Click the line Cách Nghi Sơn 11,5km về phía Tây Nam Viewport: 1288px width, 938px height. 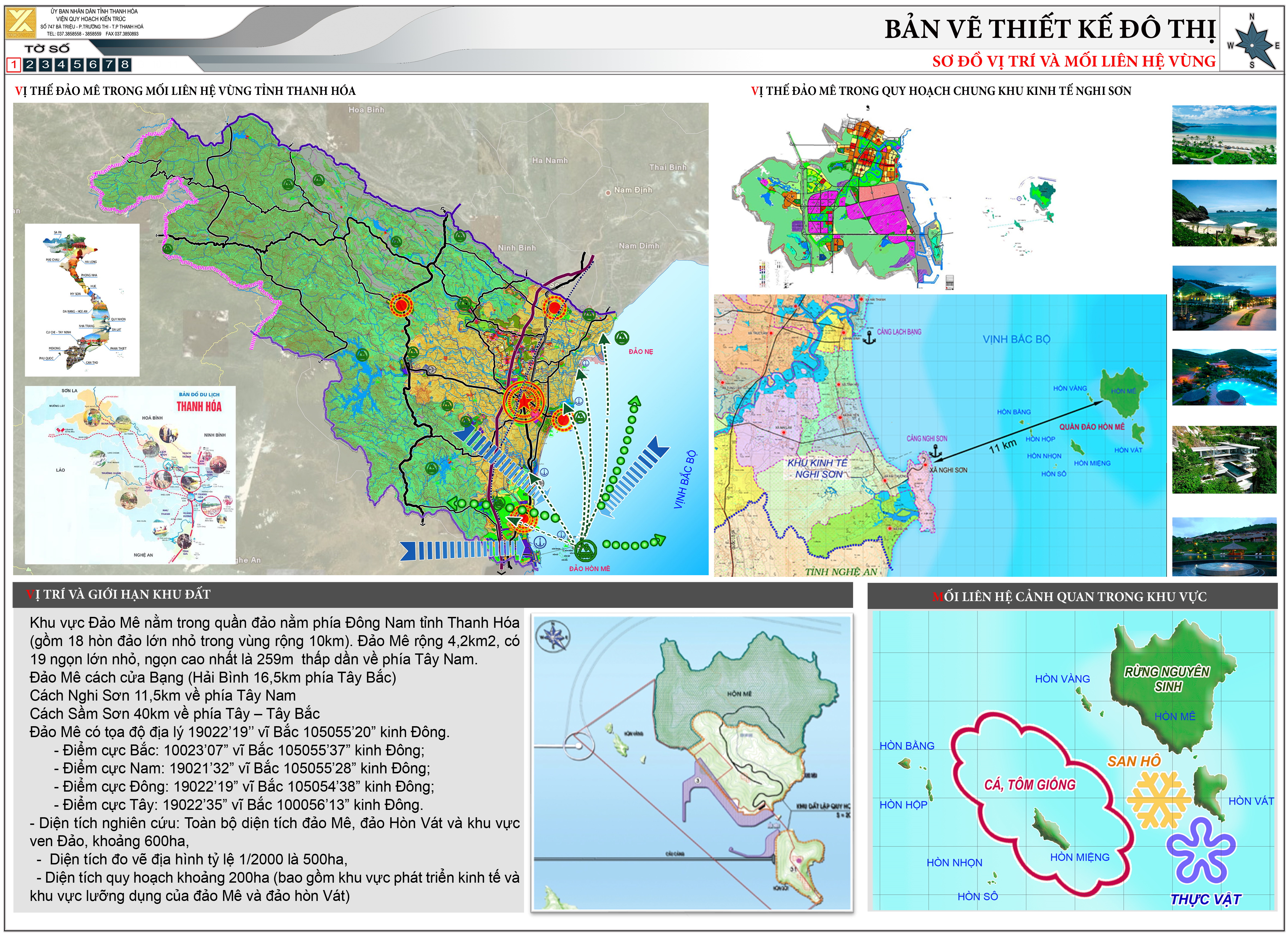click(162, 696)
